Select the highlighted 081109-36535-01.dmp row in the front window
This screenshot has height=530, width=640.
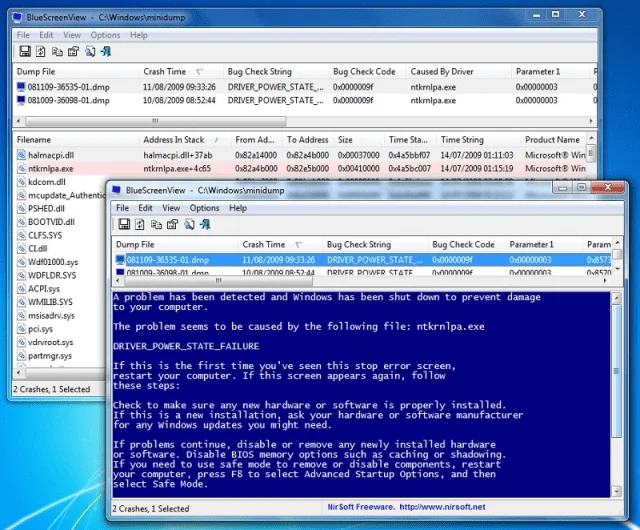coord(168,260)
